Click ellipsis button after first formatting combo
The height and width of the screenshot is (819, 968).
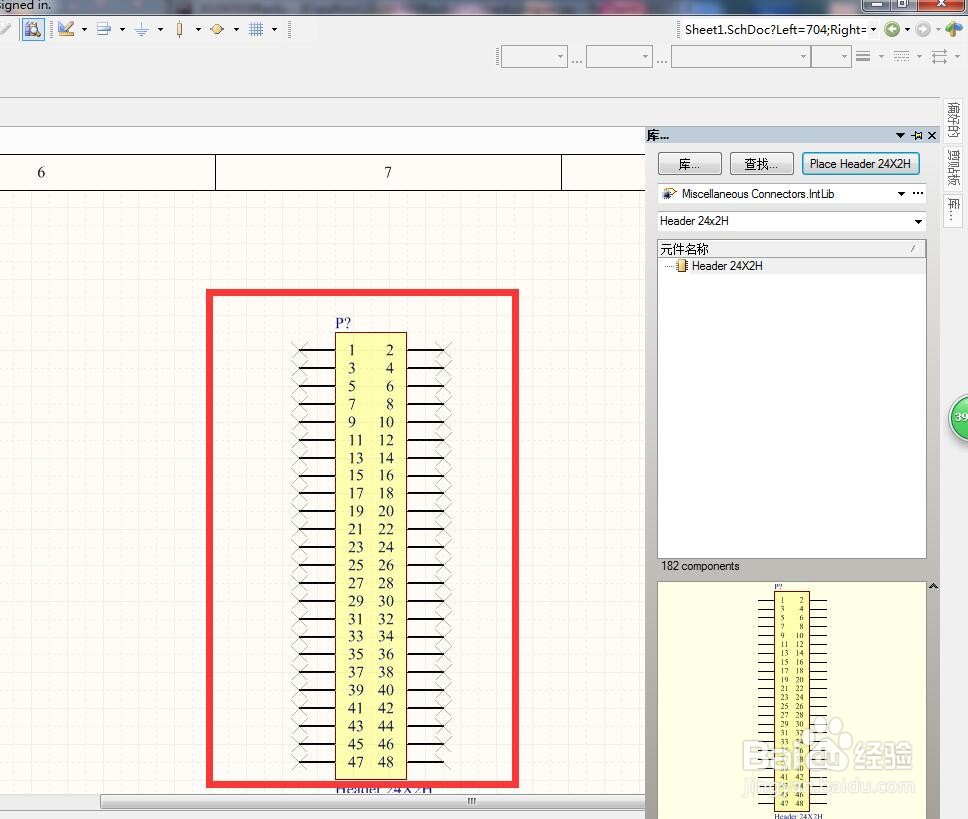(x=577, y=60)
